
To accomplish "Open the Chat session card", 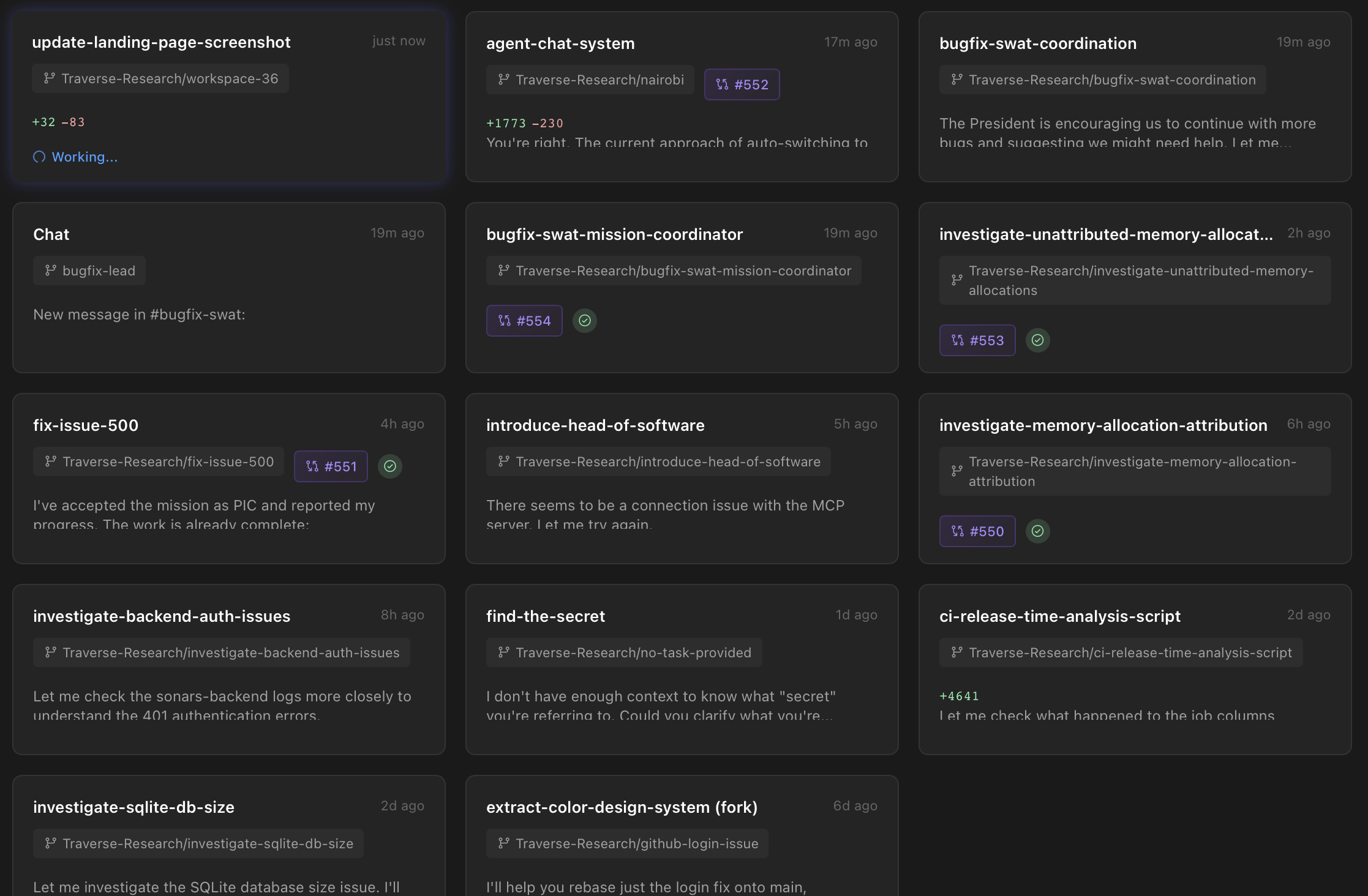I will pos(228,288).
